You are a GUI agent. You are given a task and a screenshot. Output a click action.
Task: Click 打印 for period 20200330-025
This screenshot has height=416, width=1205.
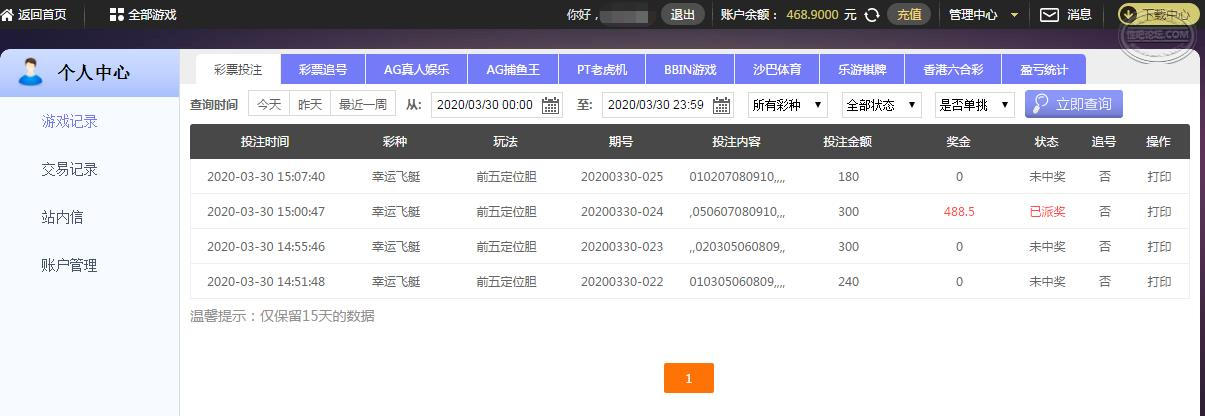(1159, 177)
